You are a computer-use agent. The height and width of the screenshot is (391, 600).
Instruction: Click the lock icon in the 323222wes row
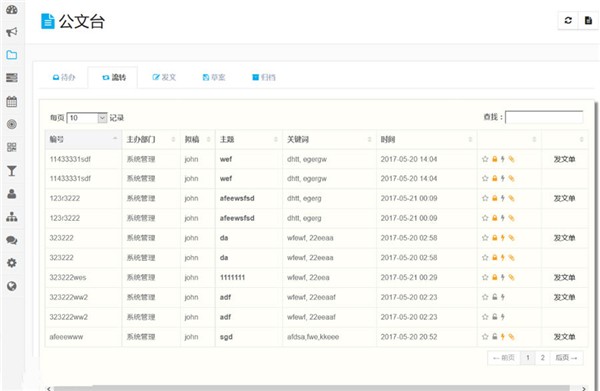click(494, 277)
